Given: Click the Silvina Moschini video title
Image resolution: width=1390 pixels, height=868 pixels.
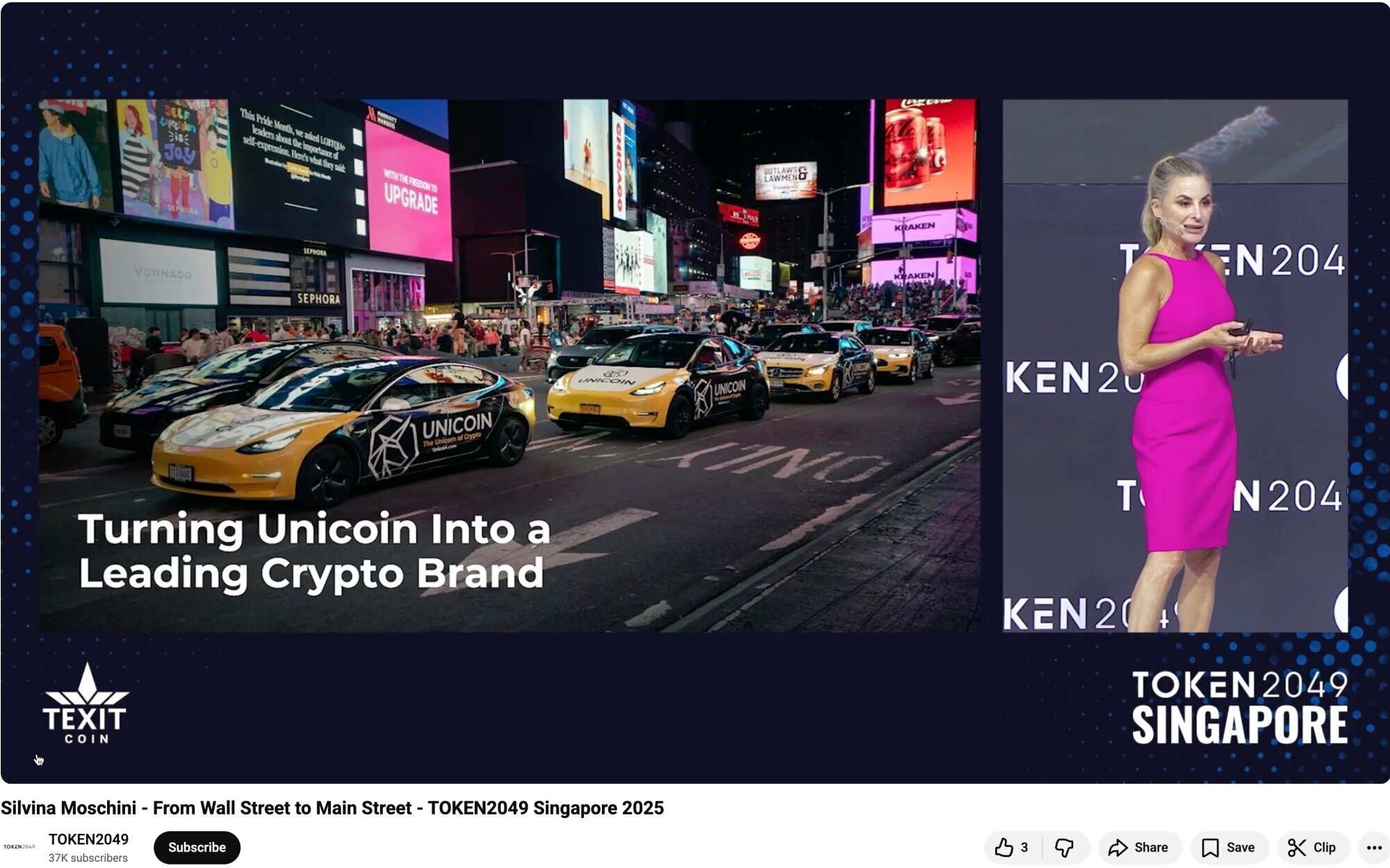Looking at the screenshot, I should click(332, 808).
